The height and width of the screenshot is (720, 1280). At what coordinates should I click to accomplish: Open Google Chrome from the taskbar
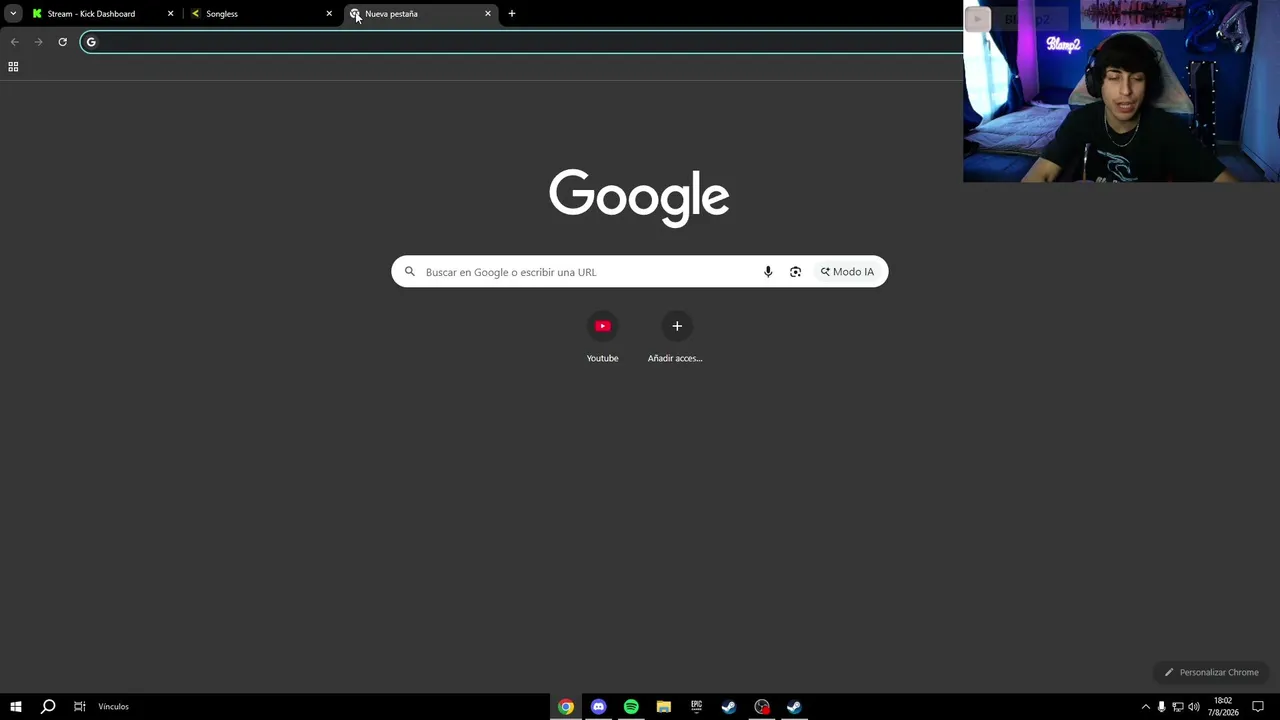click(x=566, y=707)
